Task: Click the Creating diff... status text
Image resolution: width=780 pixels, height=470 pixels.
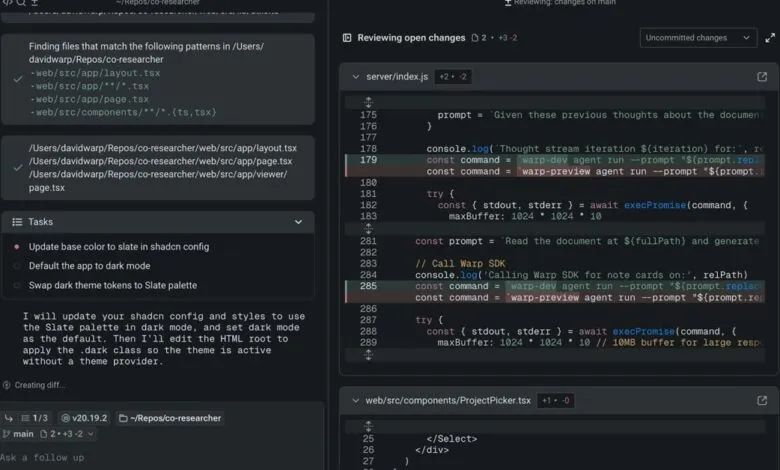Action: click(40, 385)
